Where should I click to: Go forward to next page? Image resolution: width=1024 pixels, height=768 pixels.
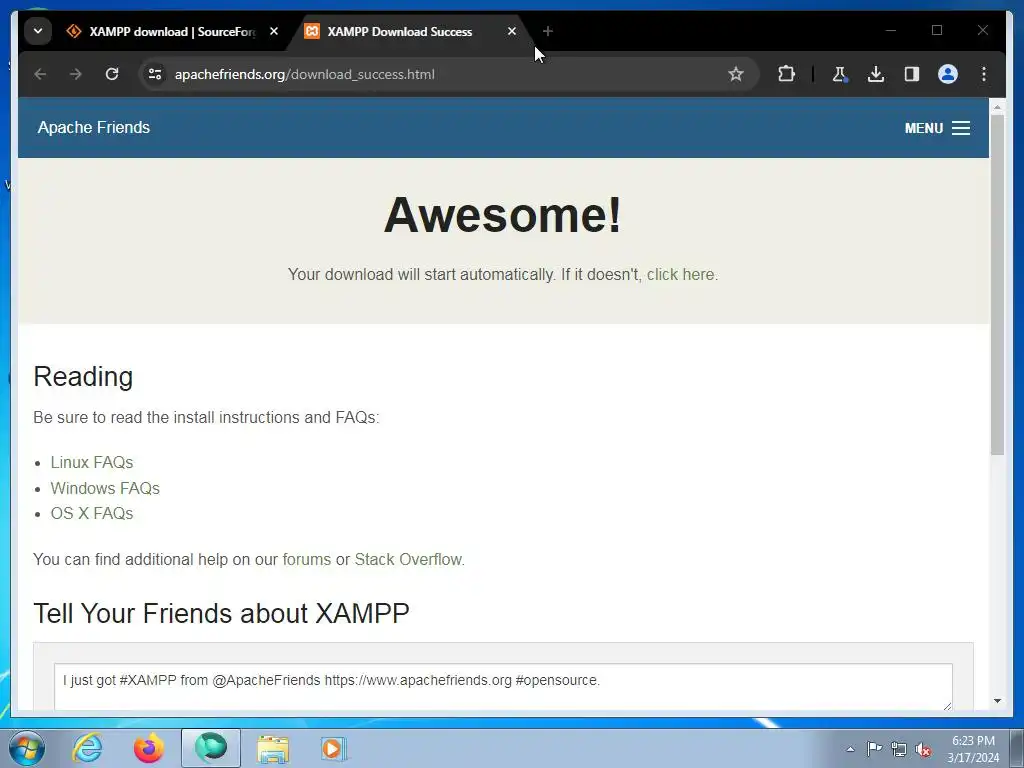coord(76,74)
